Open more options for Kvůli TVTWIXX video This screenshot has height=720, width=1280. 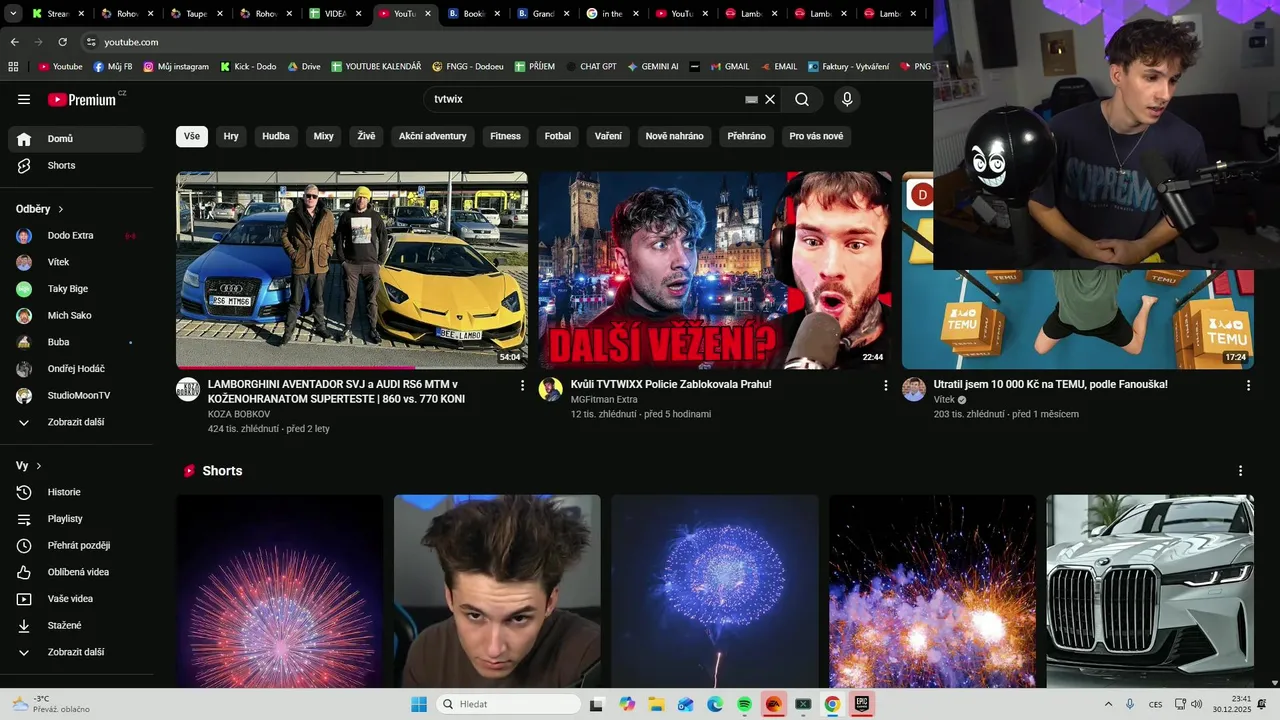tap(885, 385)
